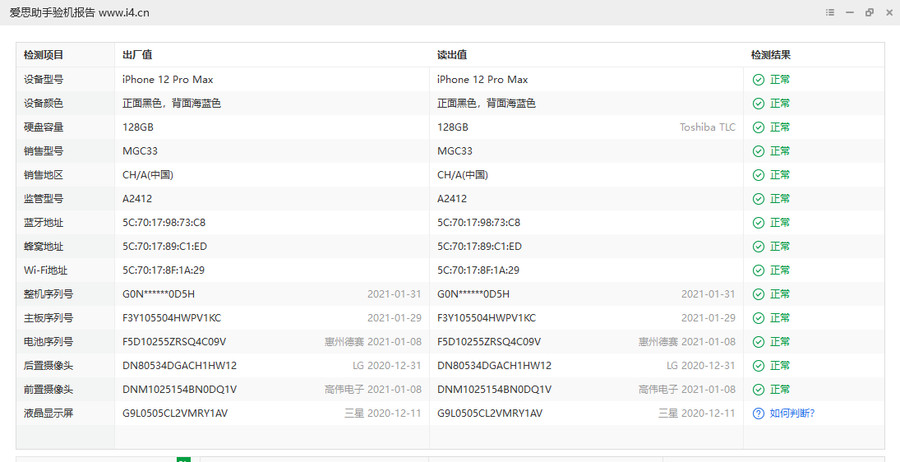Viewport: 900px width, 462px height.
Task: Select the 硬盘容量 row label
Action: tap(44, 127)
